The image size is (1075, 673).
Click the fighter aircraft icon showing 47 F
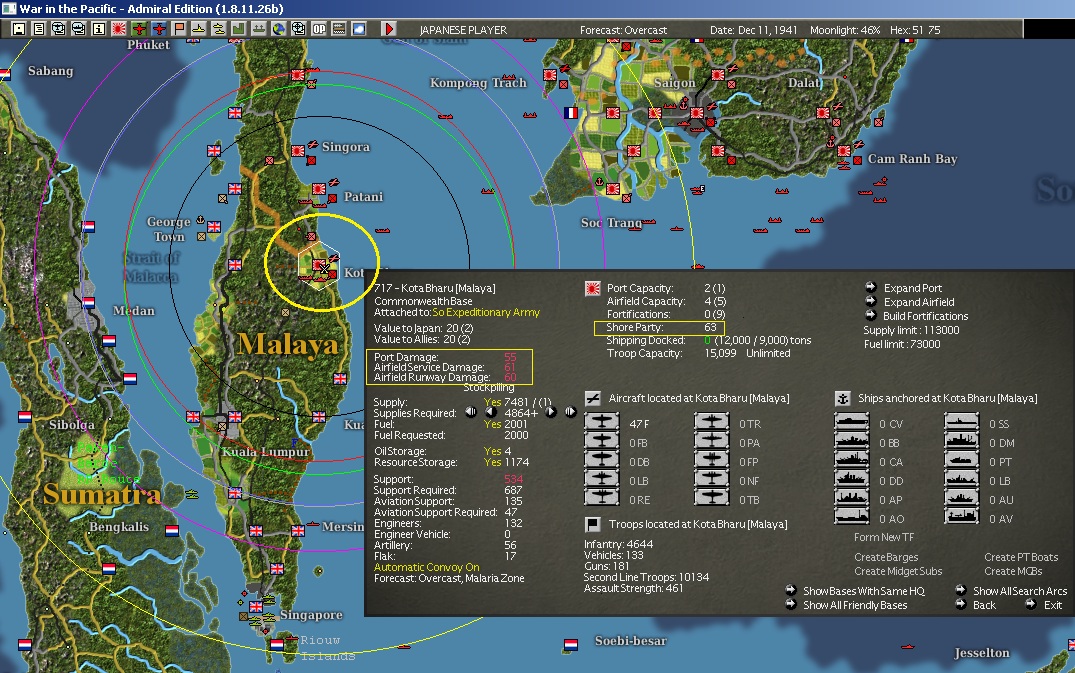click(601, 423)
